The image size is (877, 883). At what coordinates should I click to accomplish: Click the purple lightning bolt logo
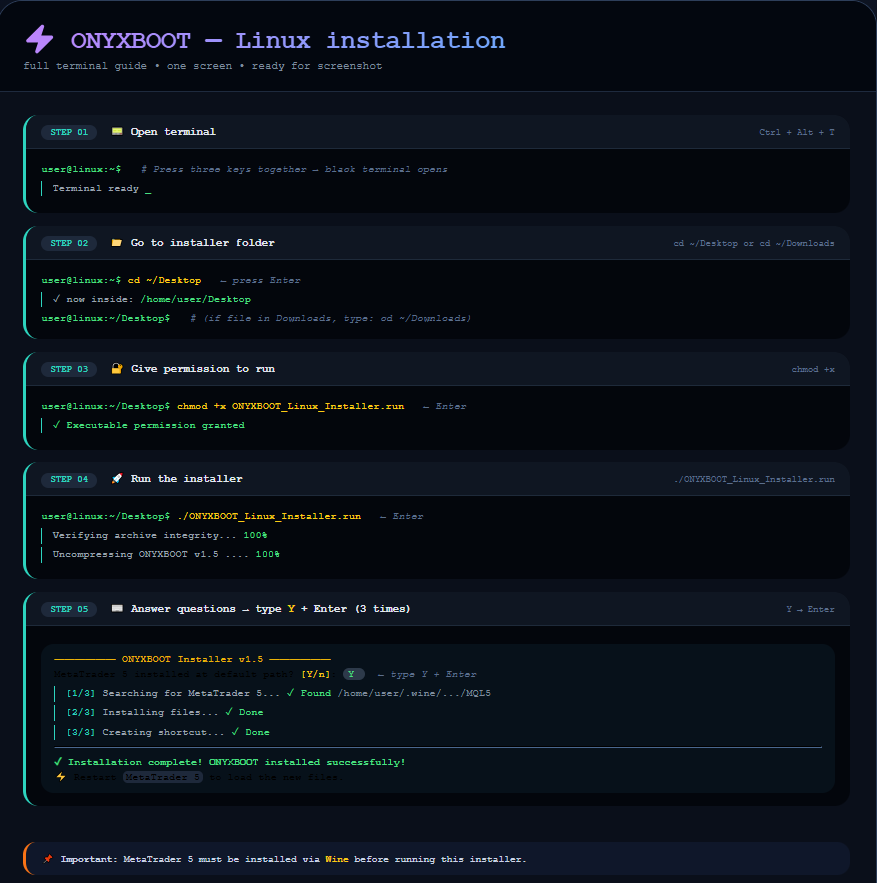tap(39, 39)
